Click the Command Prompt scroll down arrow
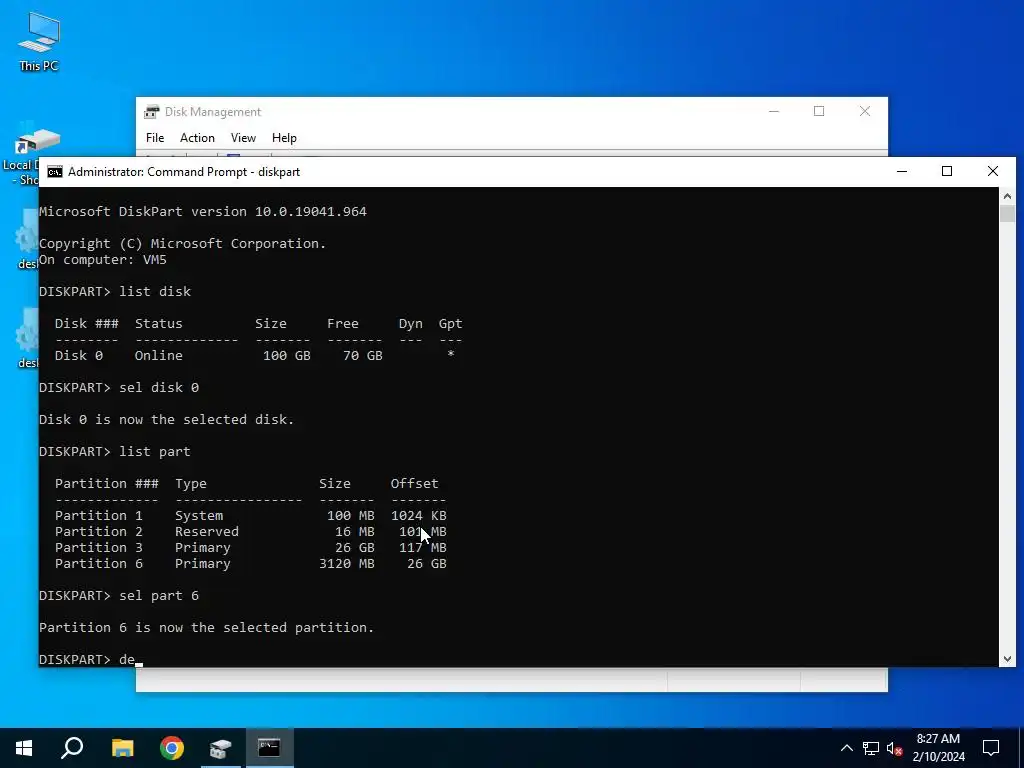Viewport: 1024px width, 768px height. coord(1007,659)
